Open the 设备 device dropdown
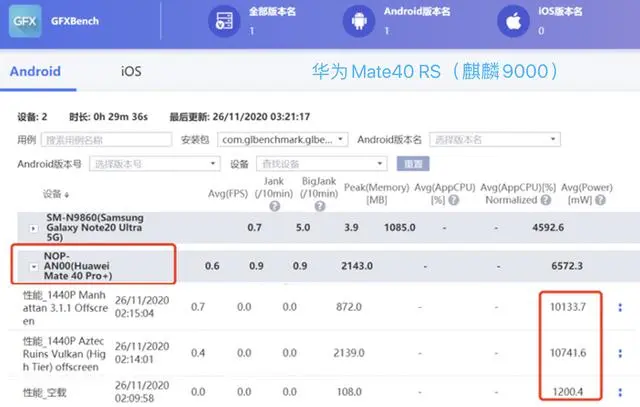 [322, 164]
